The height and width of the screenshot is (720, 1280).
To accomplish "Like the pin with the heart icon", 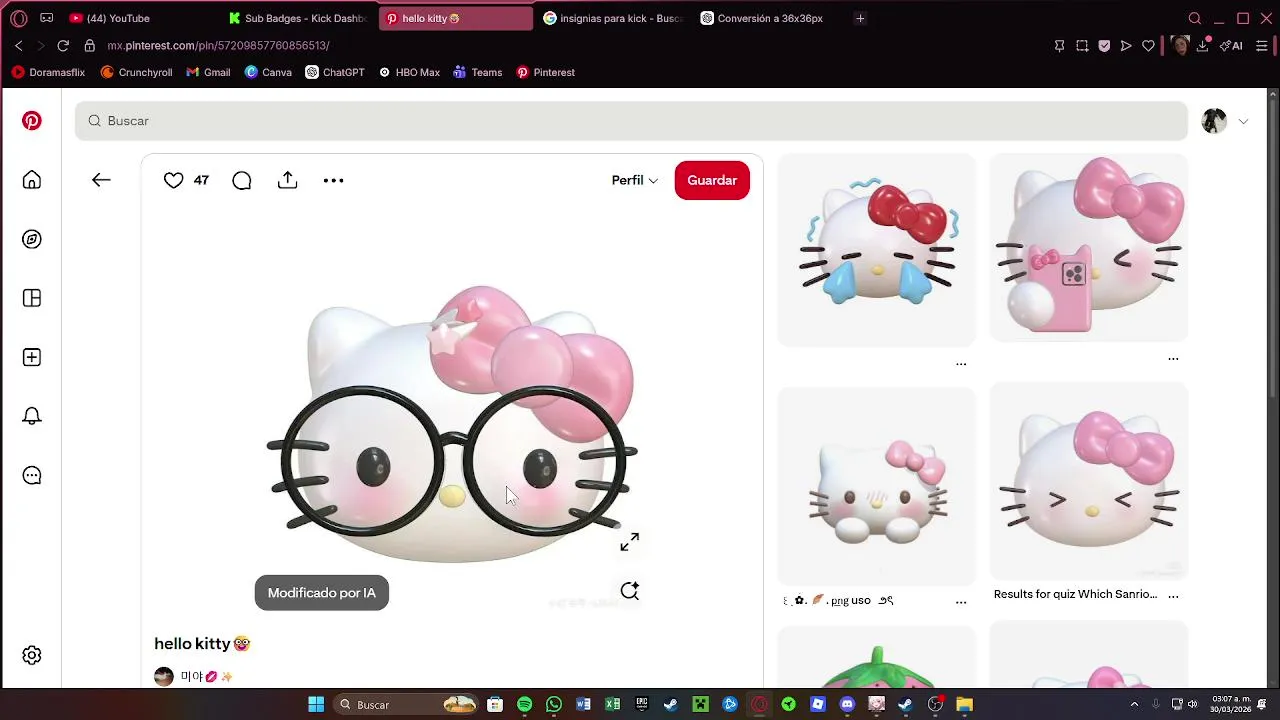I will pyautogui.click(x=174, y=180).
